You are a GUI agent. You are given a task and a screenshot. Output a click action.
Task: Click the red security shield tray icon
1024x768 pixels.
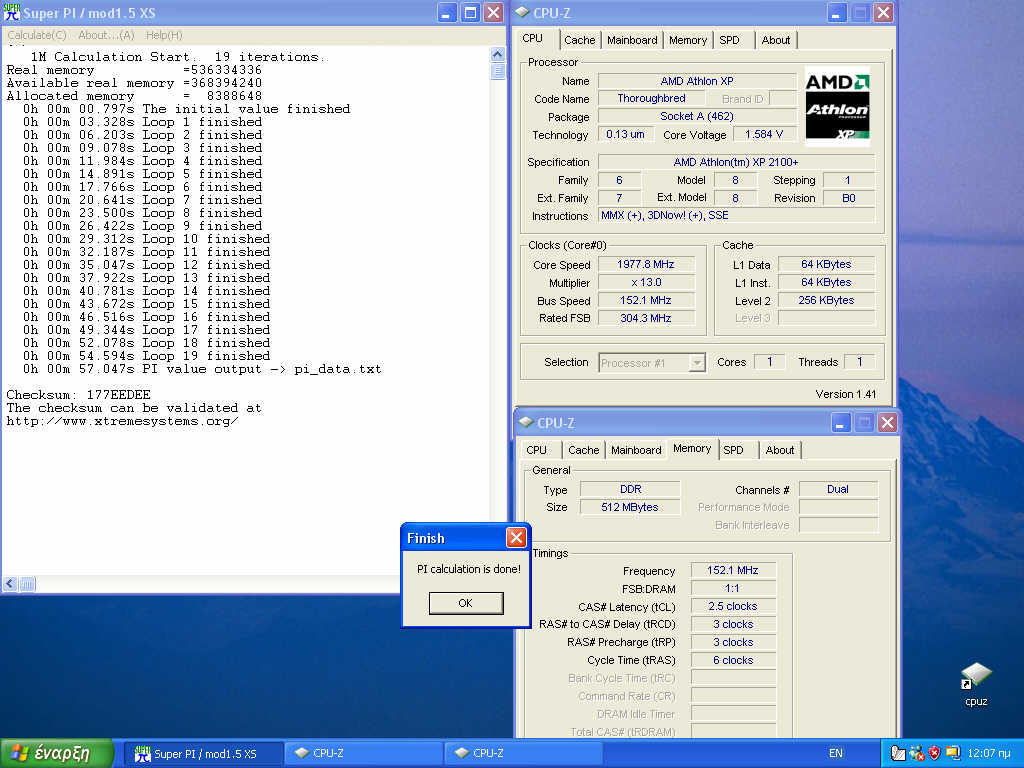pyautogui.click(x=934, y=753)
